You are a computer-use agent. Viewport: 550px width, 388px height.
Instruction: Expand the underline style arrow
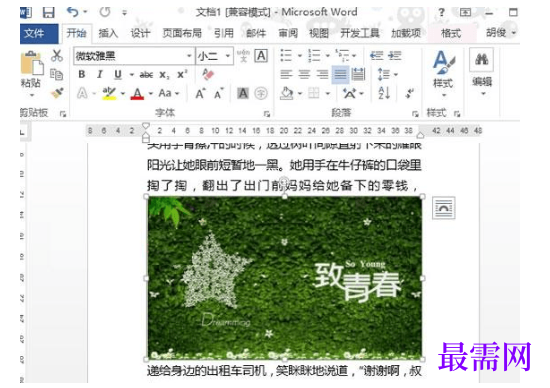132,75
